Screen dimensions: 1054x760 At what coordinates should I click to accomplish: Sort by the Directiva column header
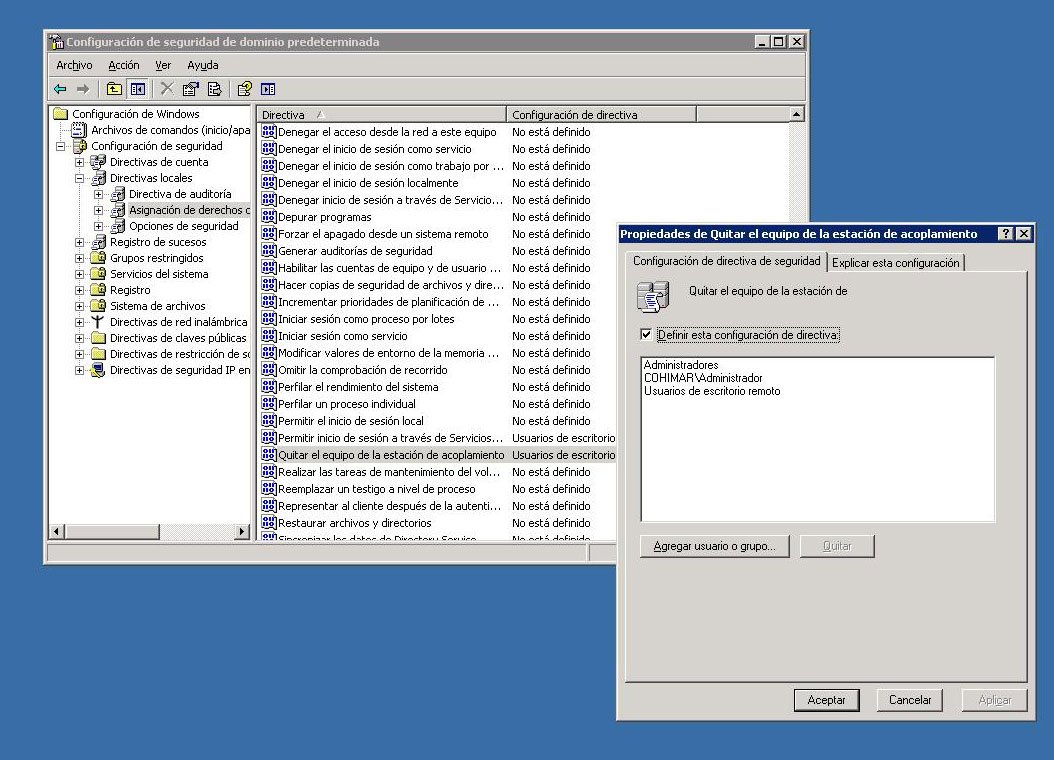pyautogui.click(x=381, y=114)
